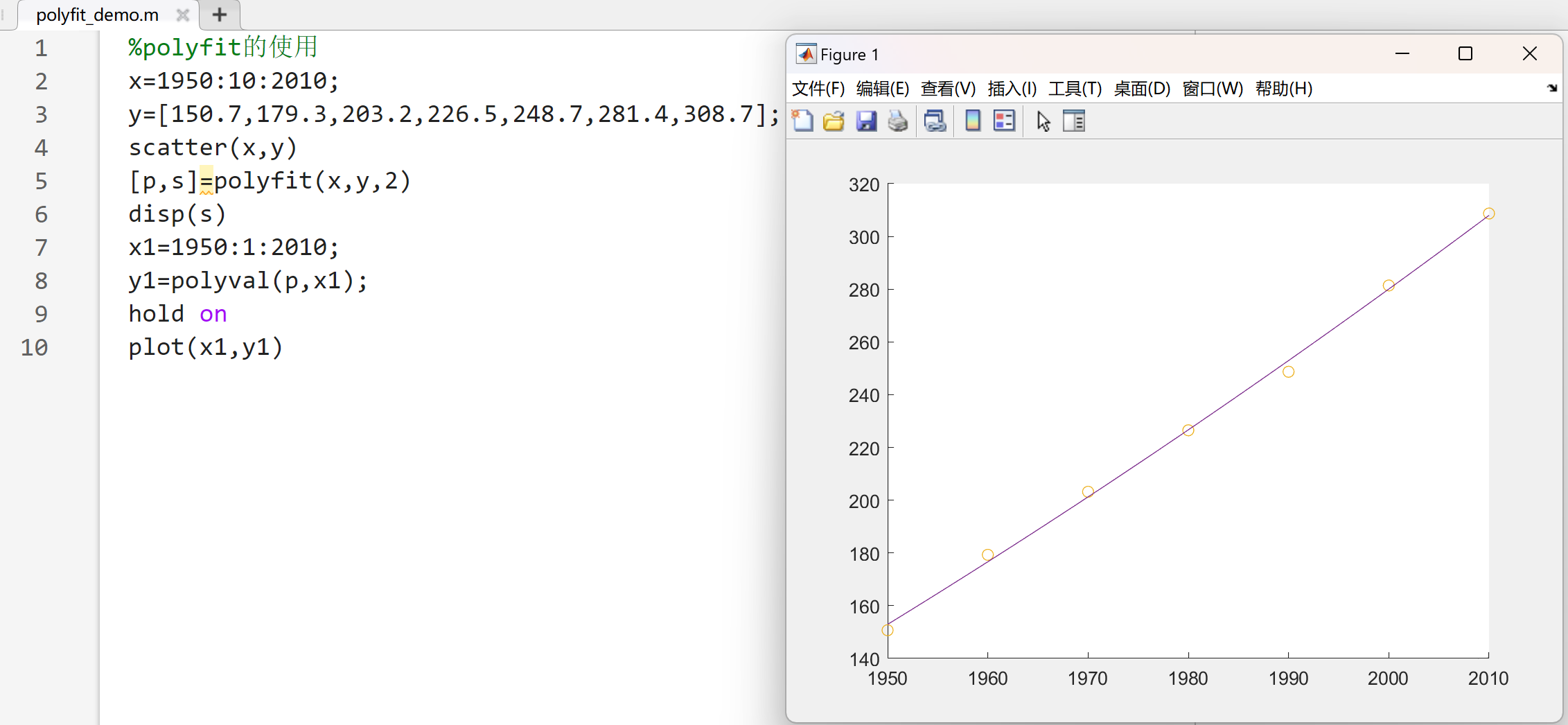Viewport: 1568px width, 725px height.
Task: Insert Colorbar using toolbar icon
Action: point(973,121)
